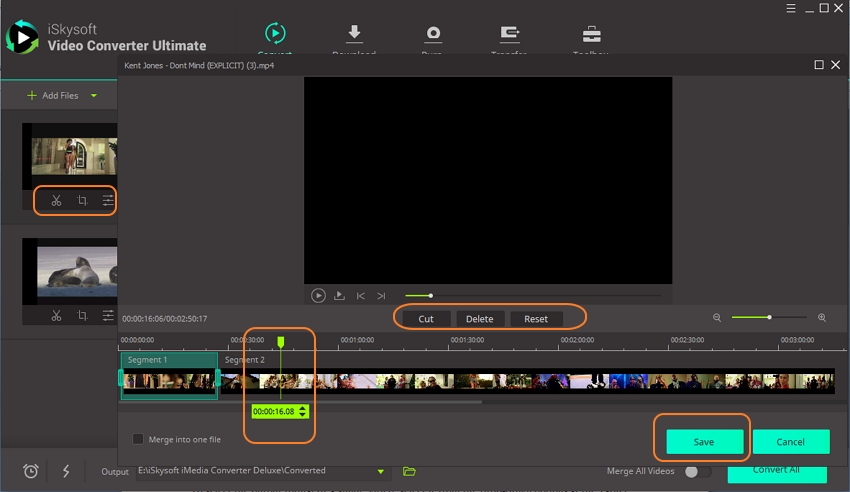Open the scheduler clock icon
This screenshot has width=850, height=492.
31,471
